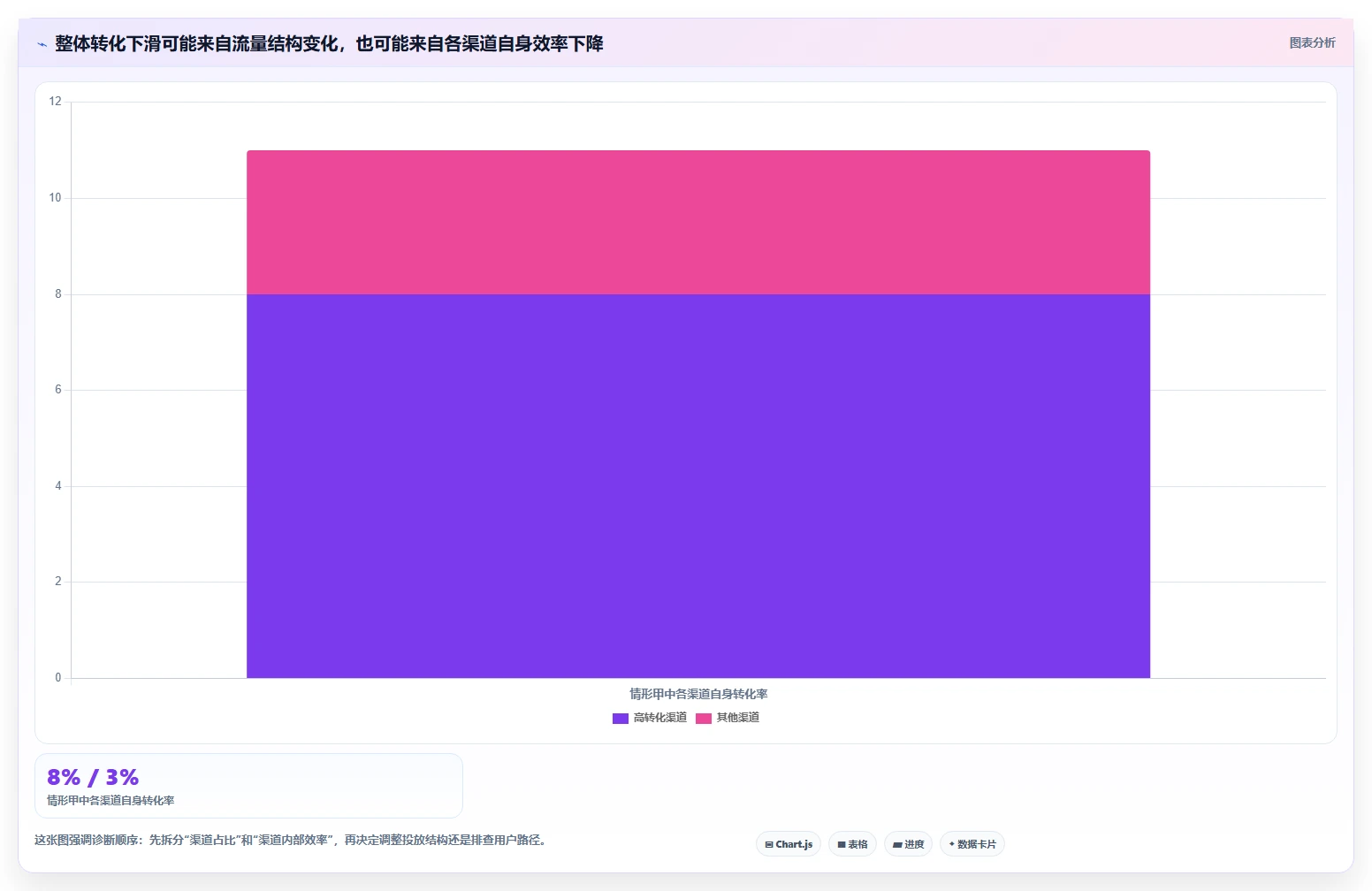Click the y-axis value 0
The image size is (1372, 891).
[58, 678]
